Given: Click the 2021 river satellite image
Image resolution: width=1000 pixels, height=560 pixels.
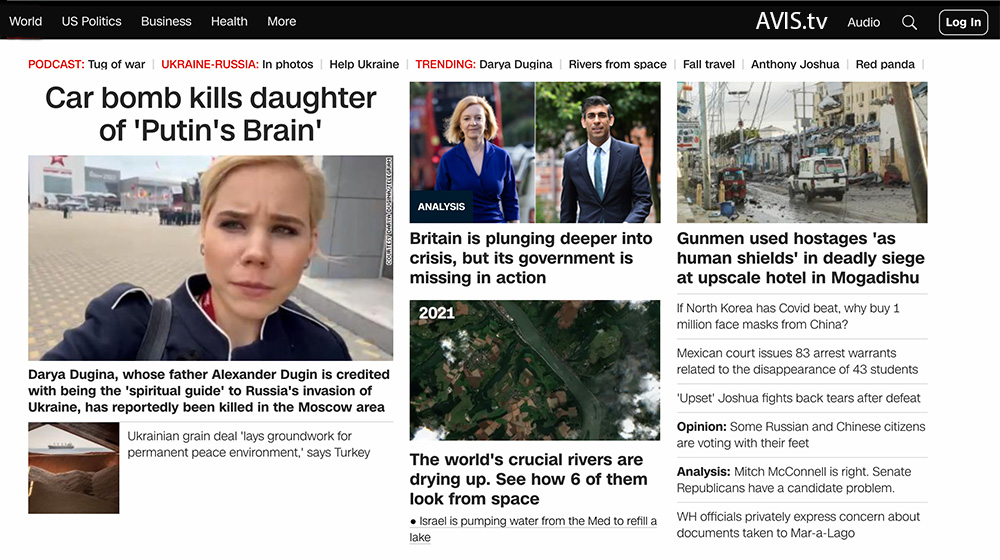Looking at the screenshot, I should (x=535, y=370).
